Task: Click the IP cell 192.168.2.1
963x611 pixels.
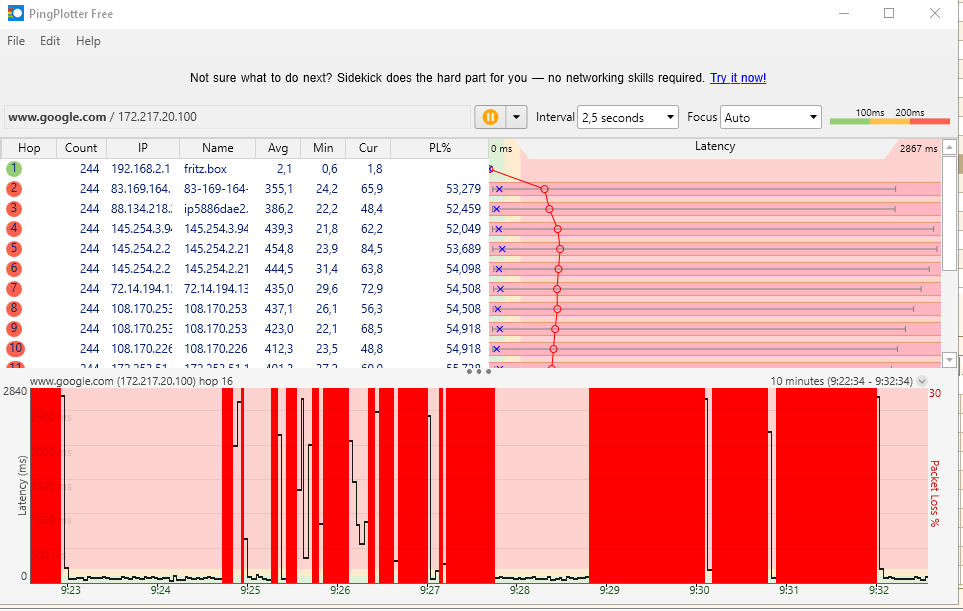Action: [141, 168]
